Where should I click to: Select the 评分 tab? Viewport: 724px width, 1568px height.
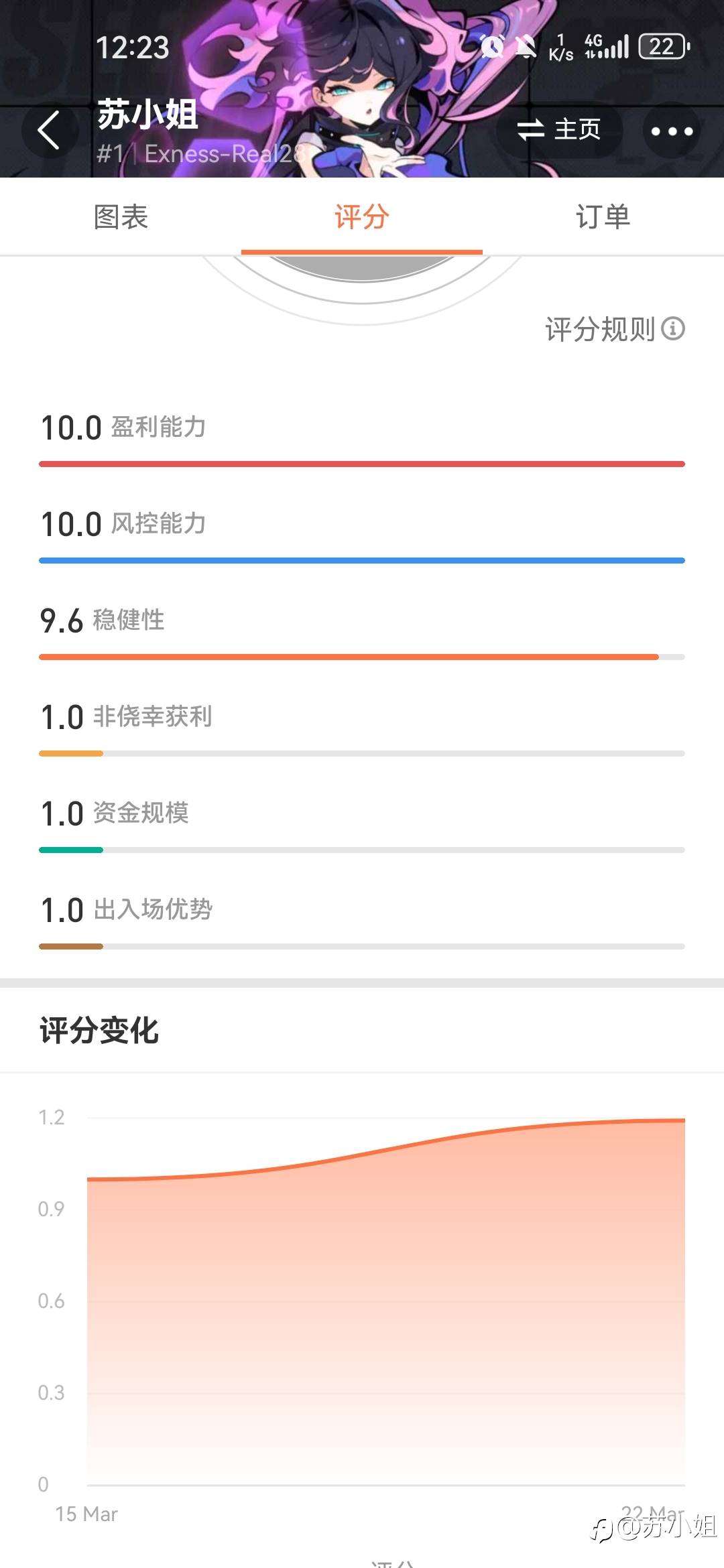point(362,217)
